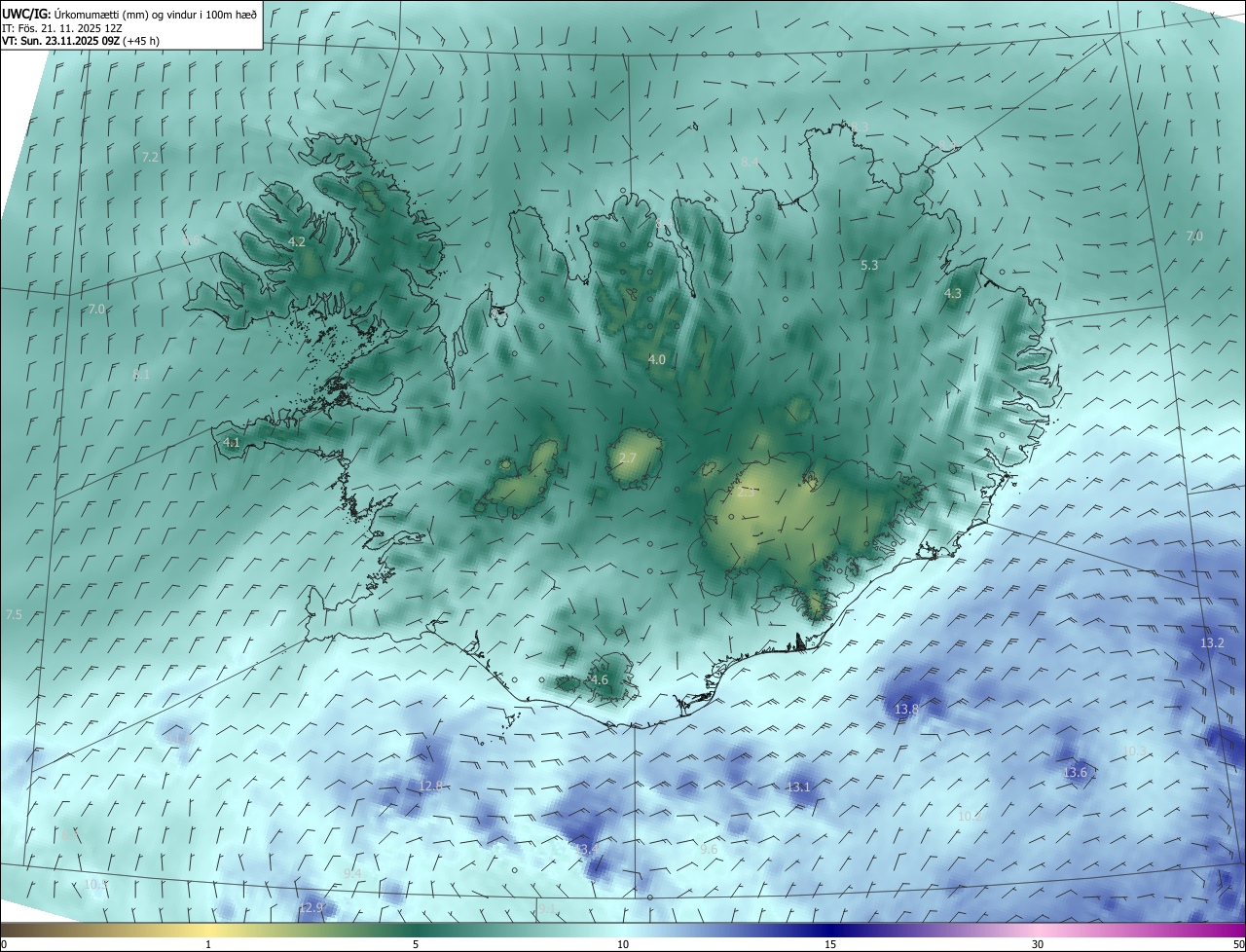1246x952 pixels.
Task: Select the 12.9 value near the bottom edge
Action: pos(311,908)
